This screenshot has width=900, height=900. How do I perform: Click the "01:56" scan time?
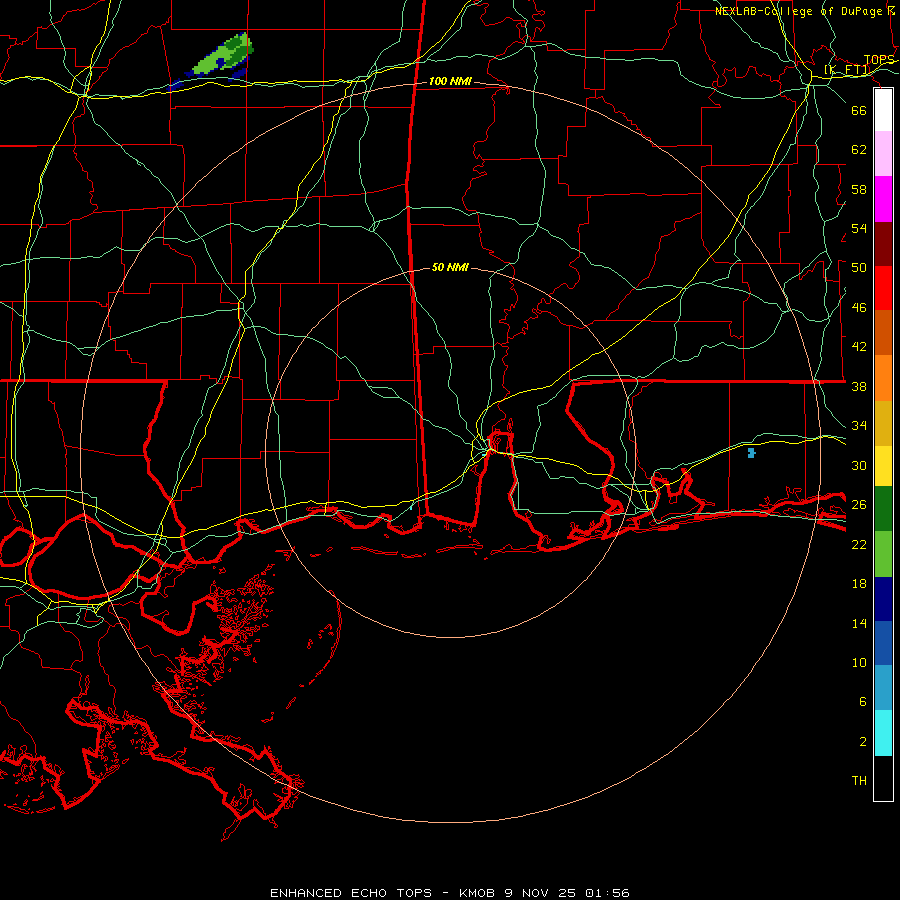(607, 893)
